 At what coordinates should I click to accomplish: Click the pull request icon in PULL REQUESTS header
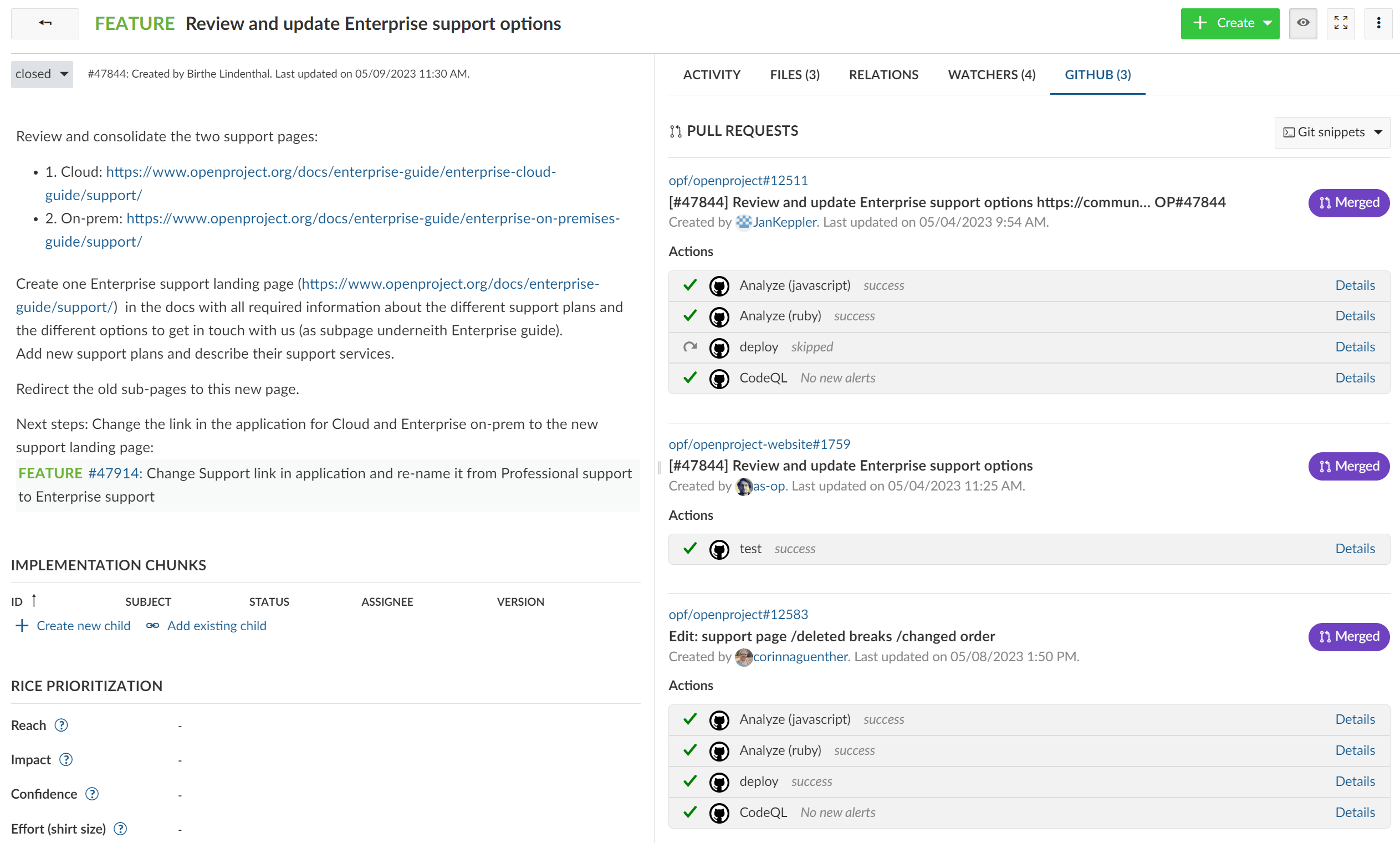(x=675, y=131)
